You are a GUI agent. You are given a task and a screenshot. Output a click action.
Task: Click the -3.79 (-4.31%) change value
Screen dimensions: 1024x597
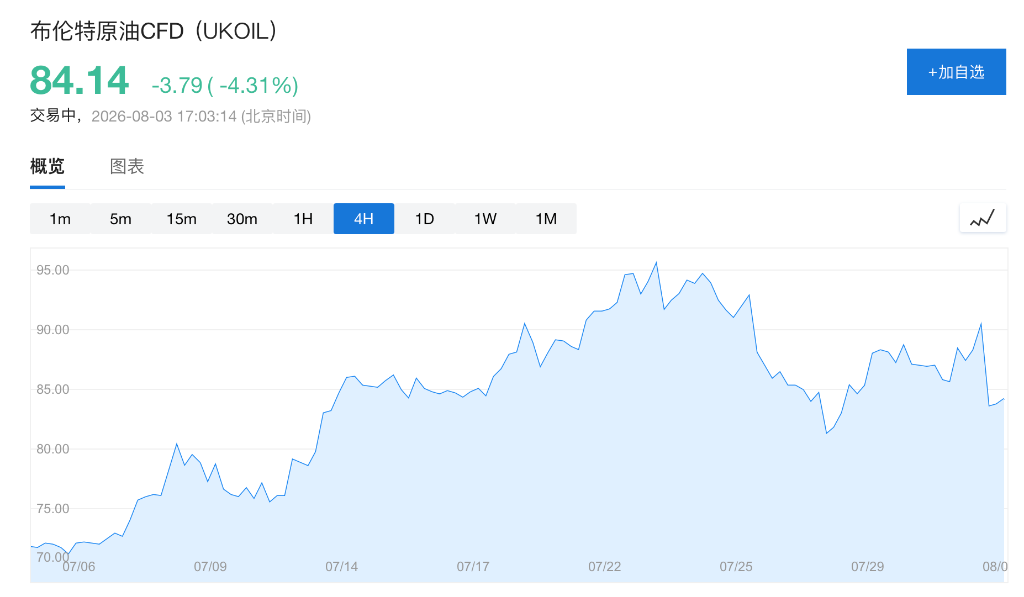(x=225, y=85)
